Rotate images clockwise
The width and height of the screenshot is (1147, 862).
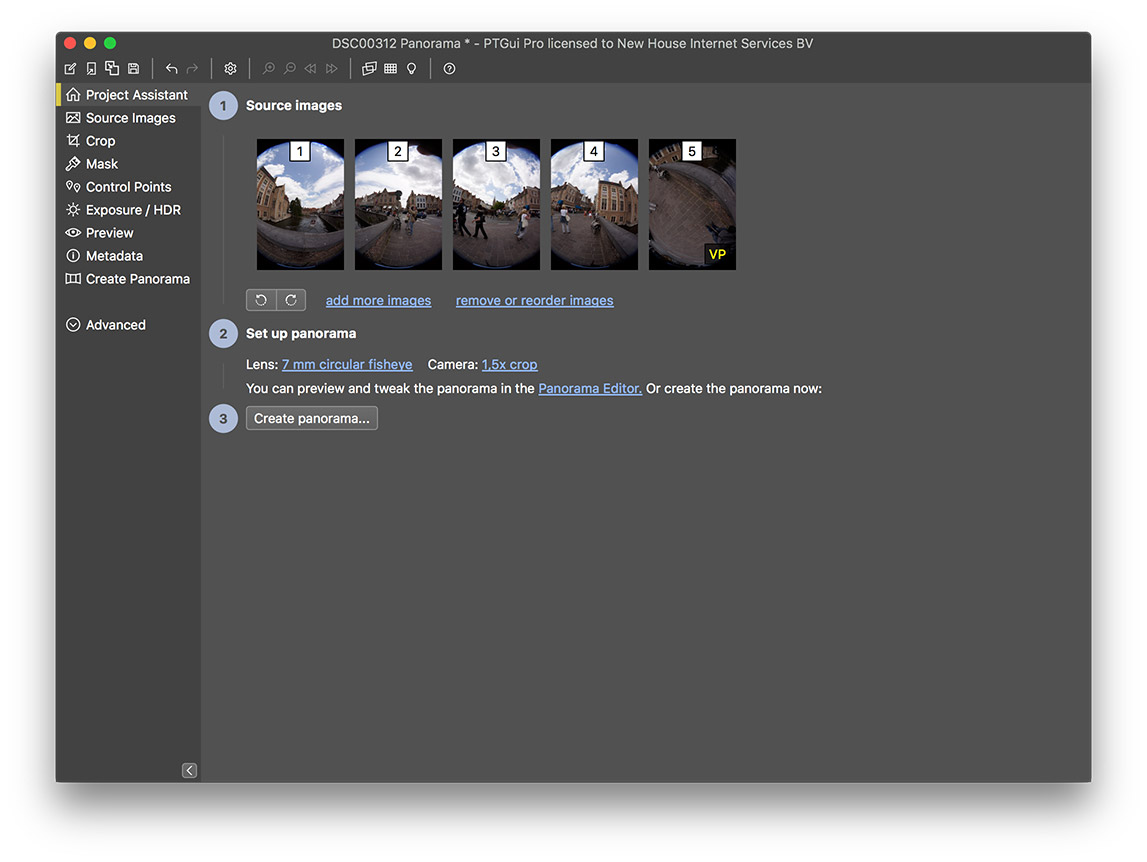tap(291, 300)
